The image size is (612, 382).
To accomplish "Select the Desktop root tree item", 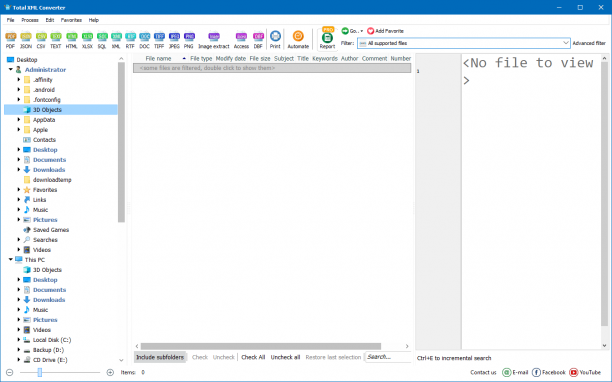I will pos(27,60).
